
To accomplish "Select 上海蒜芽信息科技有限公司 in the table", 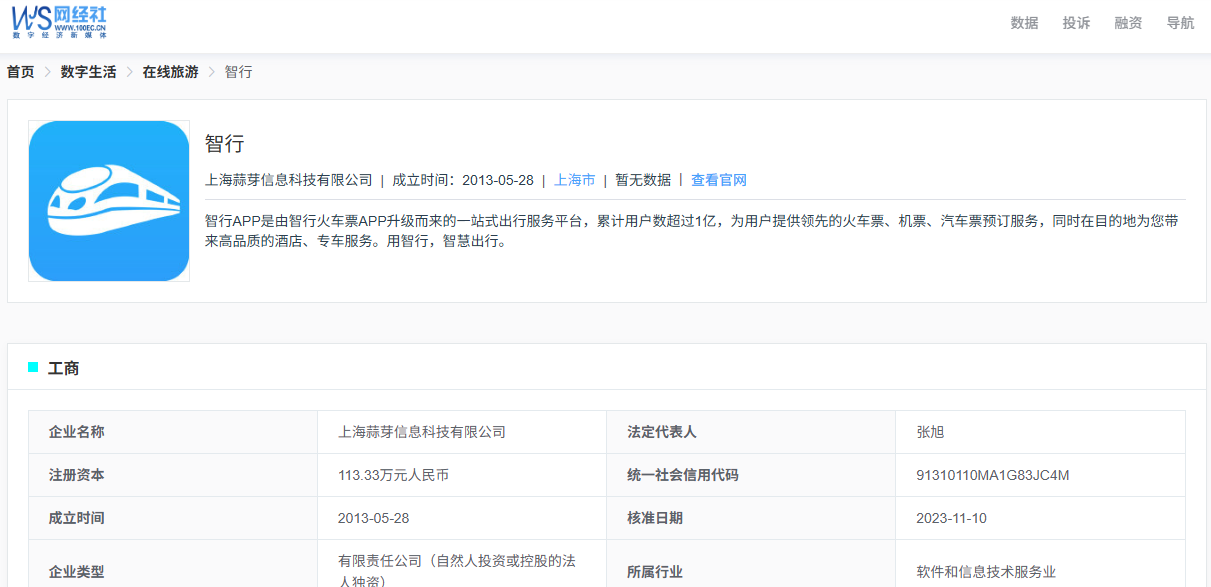I will [422, 432].
